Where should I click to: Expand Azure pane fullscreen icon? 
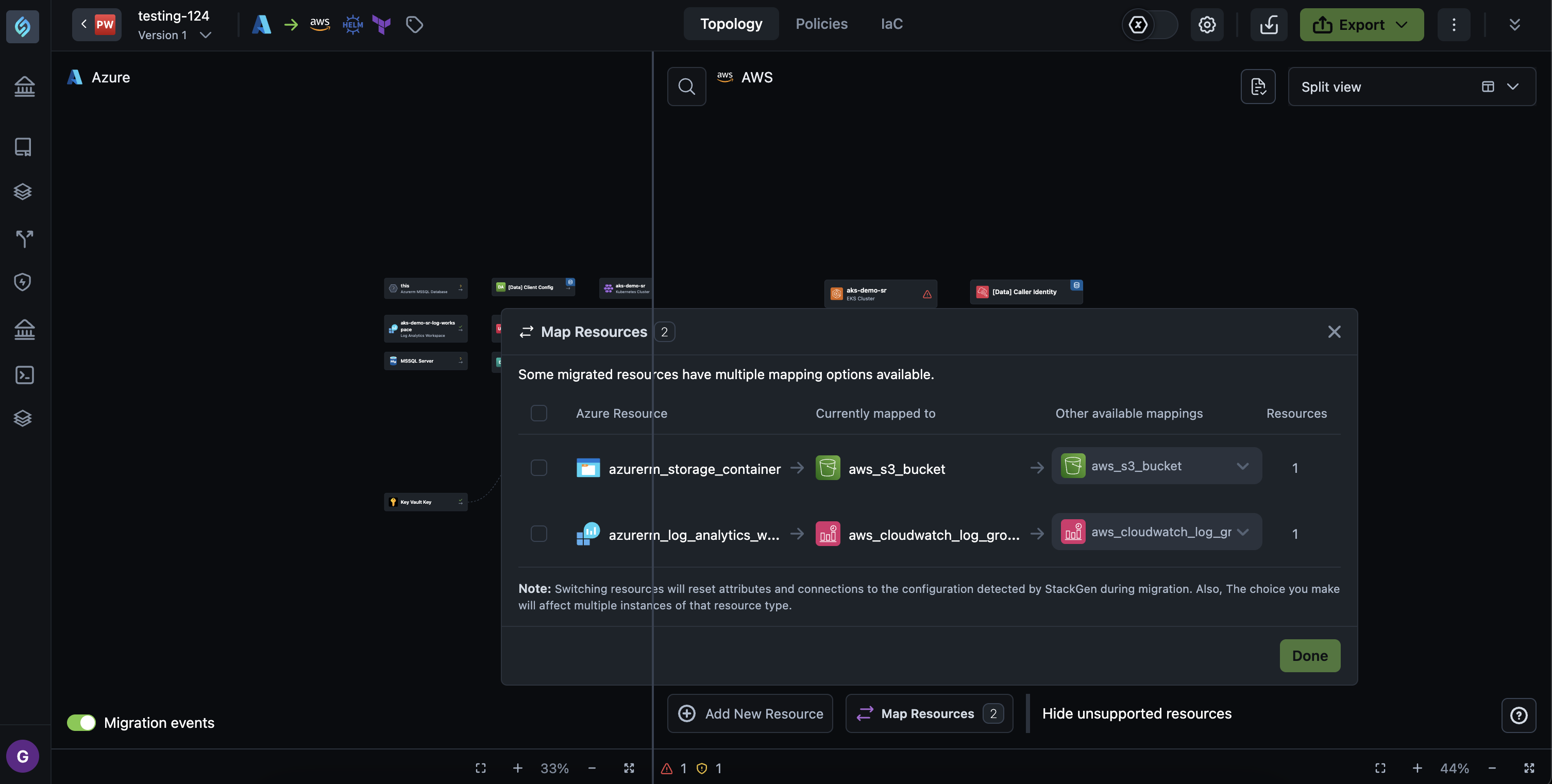[x=629, y=769]
